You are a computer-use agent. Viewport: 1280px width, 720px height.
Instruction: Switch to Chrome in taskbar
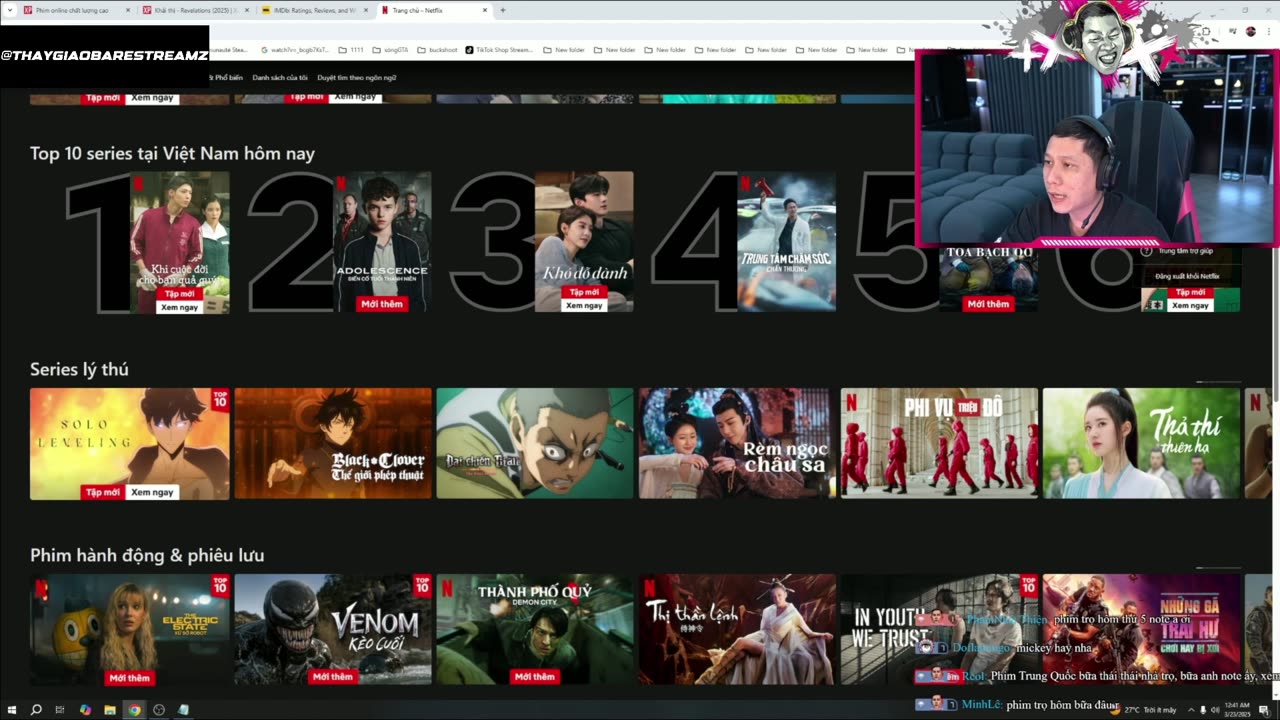(x=134, y=710)
